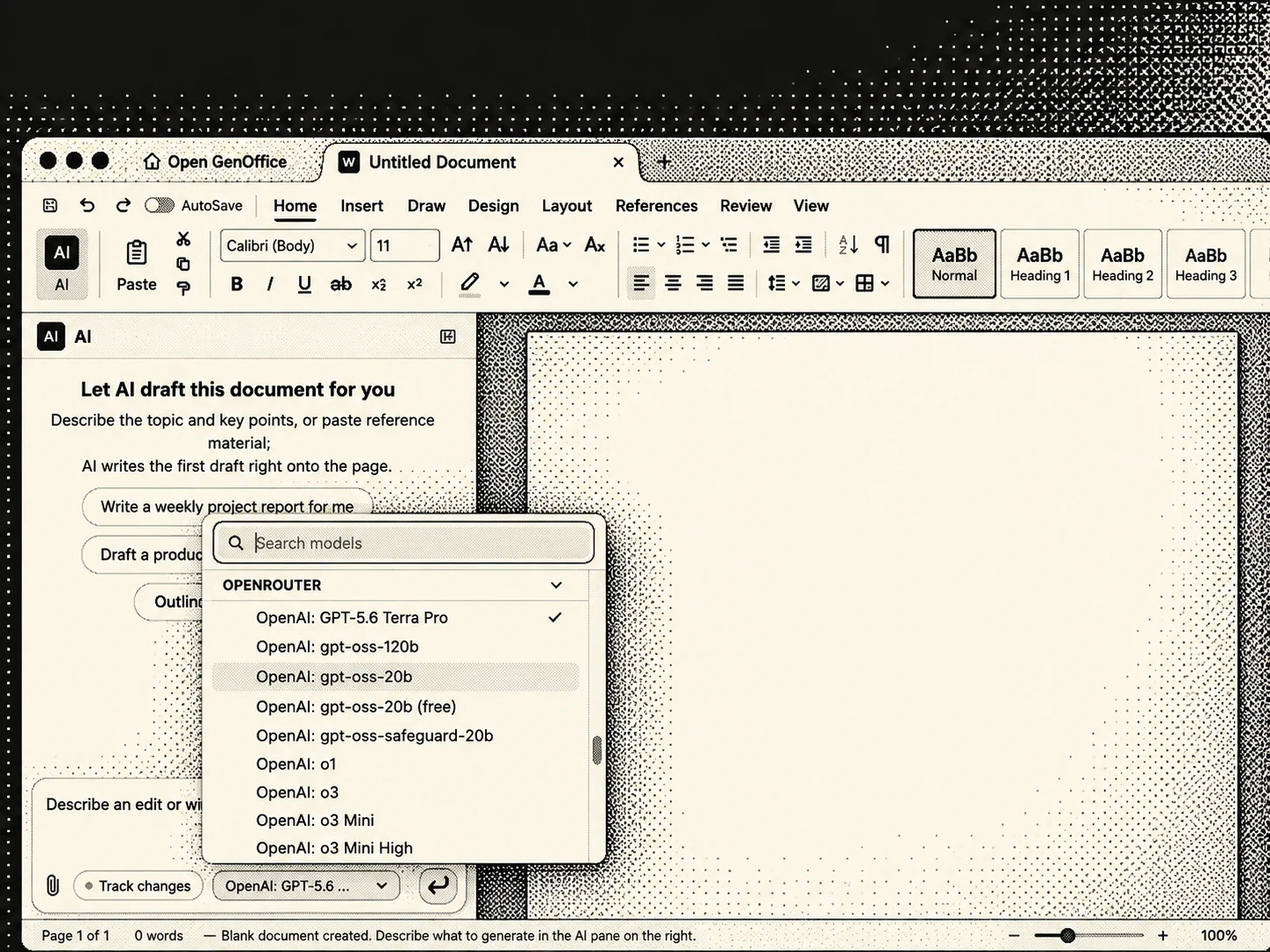Increase font size with grow font icon
Viewport: 1270px width, 952px height.
[462, 245]
